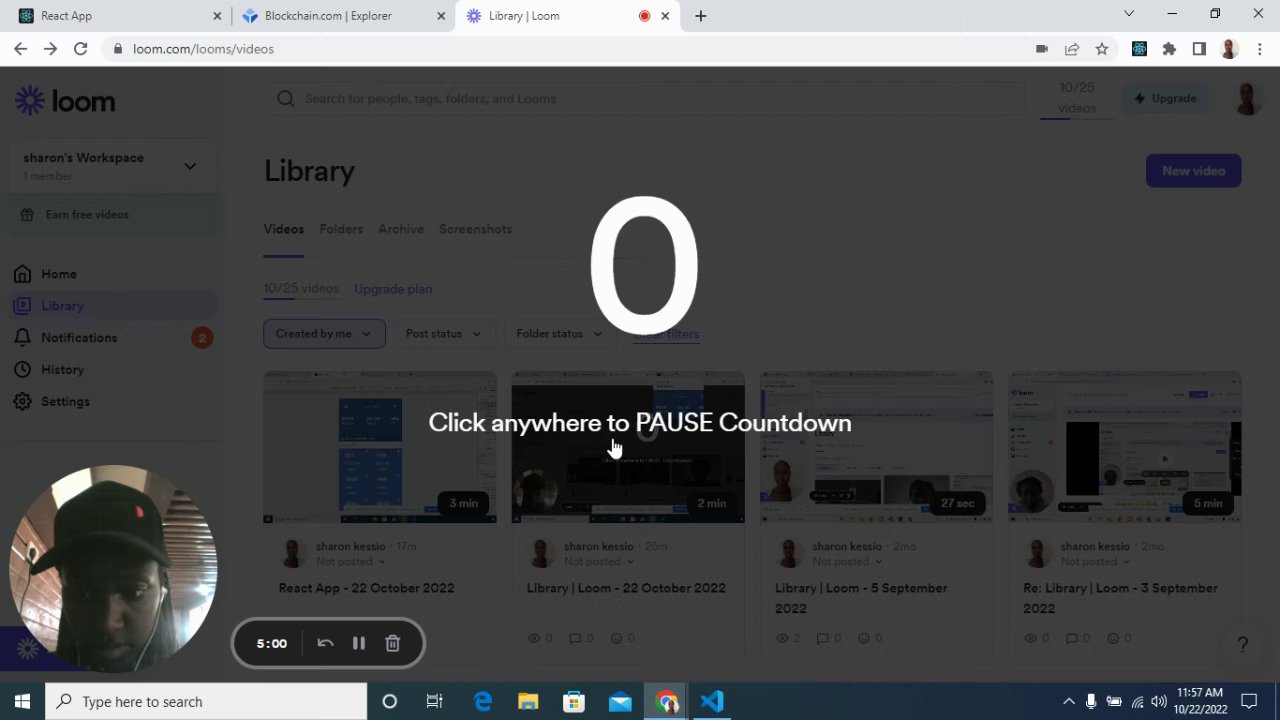Expand Not posted on React App video
This screenshot has width=1280, height=720.
pyautogui.click(x=350, y=562)
